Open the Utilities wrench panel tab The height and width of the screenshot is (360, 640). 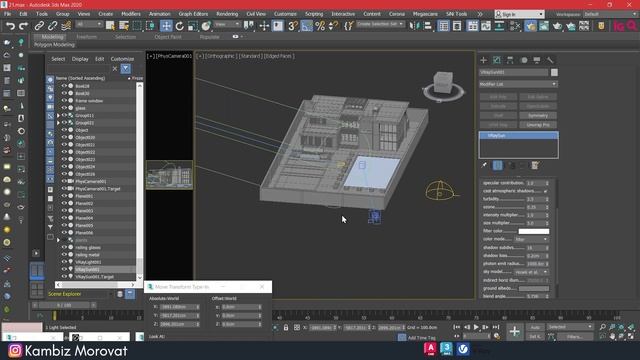(550, 60)
